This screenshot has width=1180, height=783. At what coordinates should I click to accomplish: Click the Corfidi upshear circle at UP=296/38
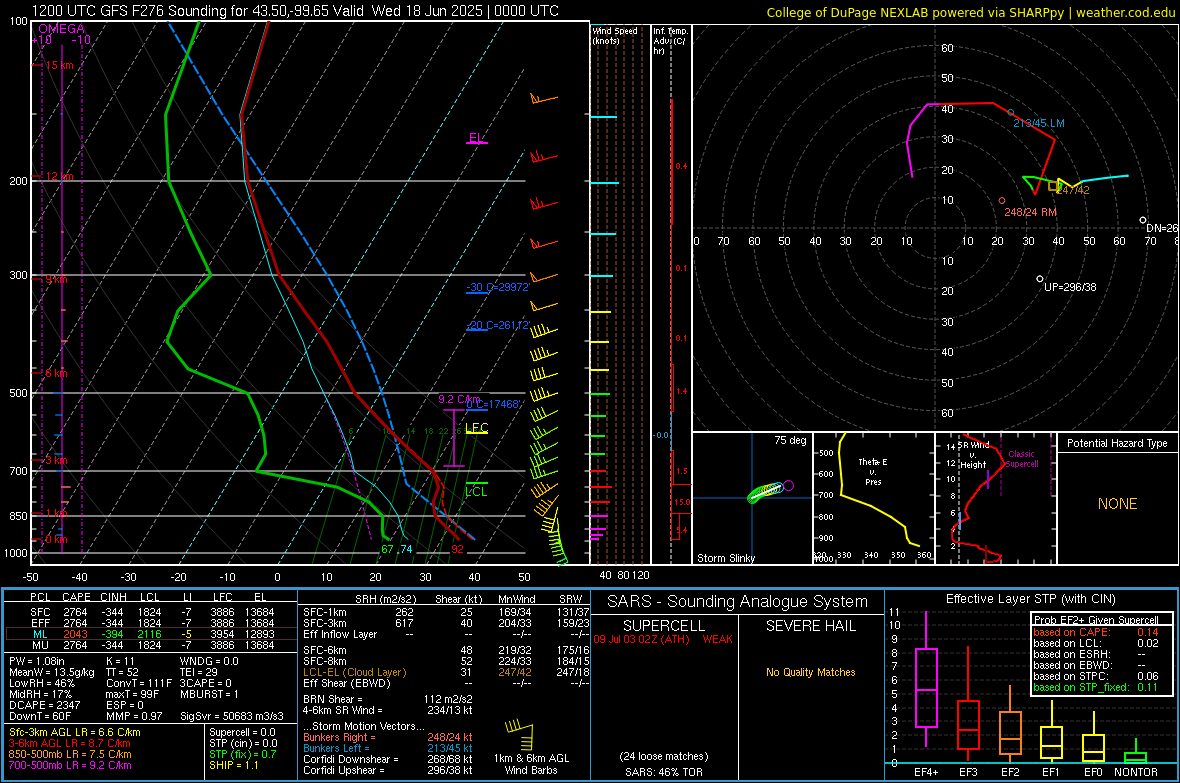1040,279
